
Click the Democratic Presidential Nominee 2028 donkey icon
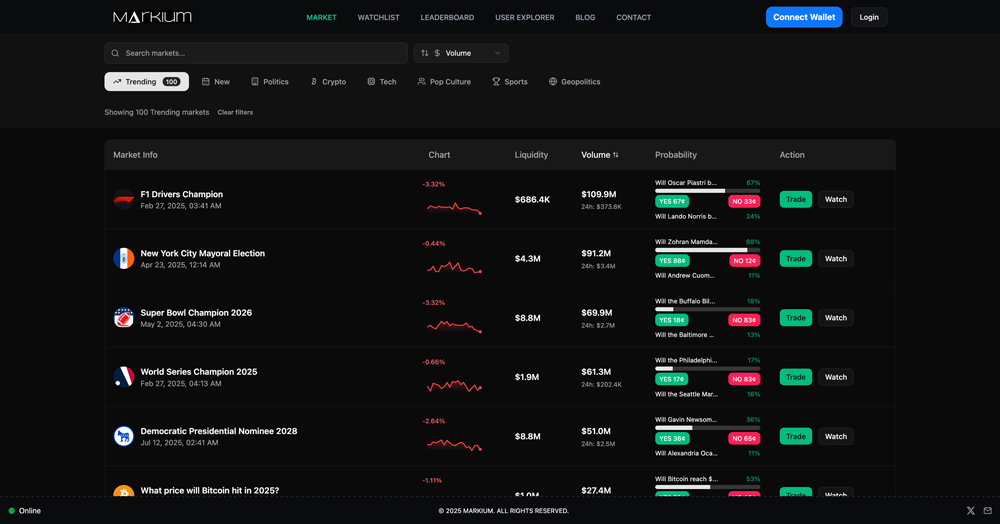tap(124, 436)
